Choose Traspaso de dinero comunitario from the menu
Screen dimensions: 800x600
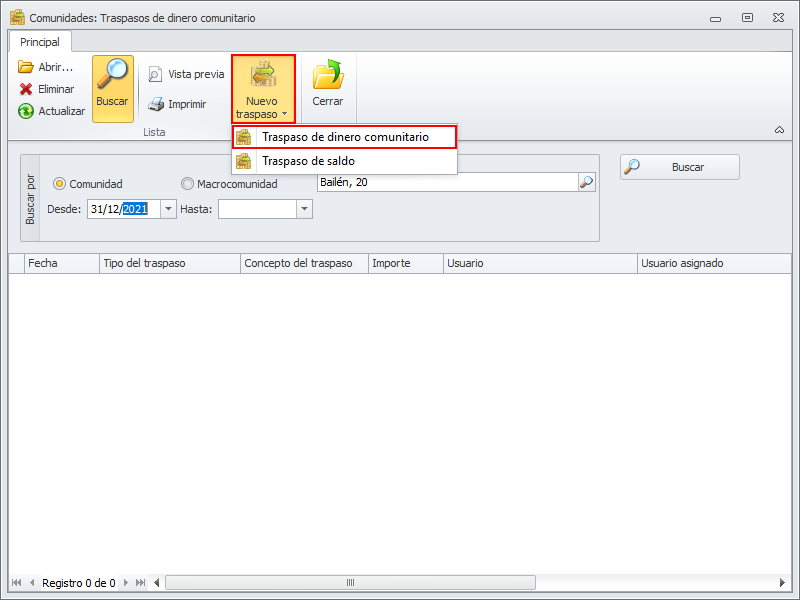tap(345, 137)
